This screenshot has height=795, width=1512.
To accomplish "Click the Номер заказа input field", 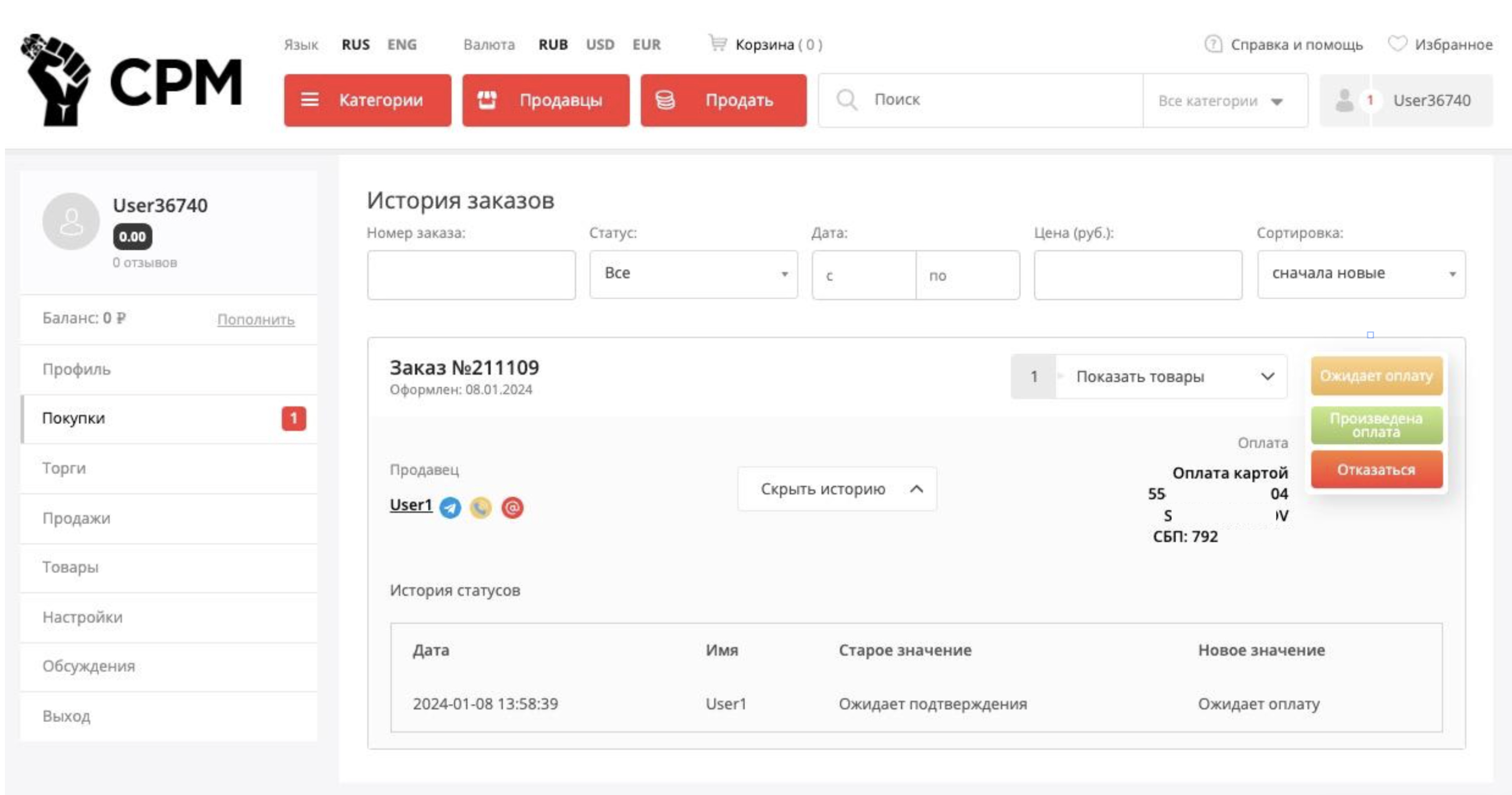I will click(471, 275).
